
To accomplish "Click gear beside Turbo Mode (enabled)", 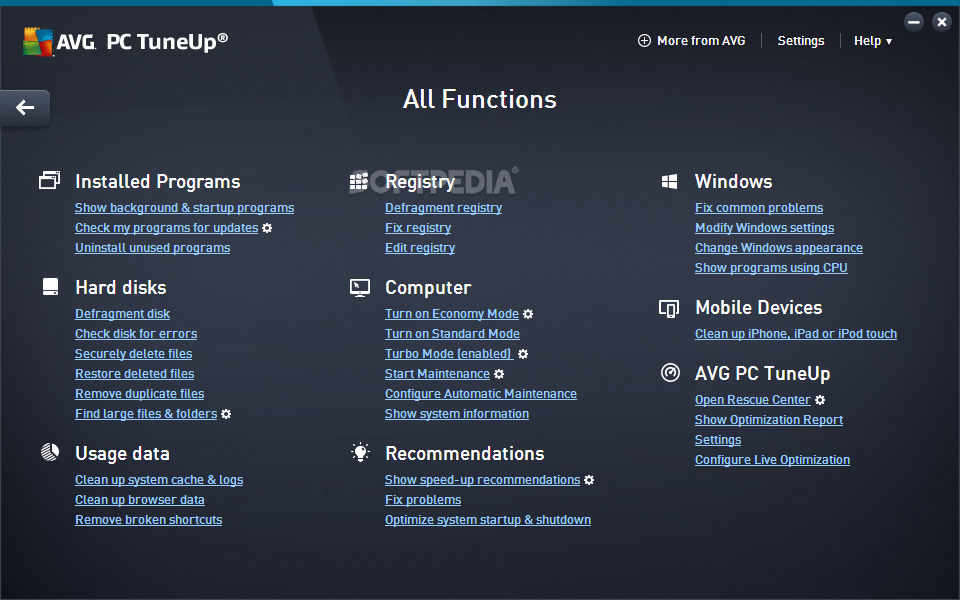I will click(x=523, y=354).
